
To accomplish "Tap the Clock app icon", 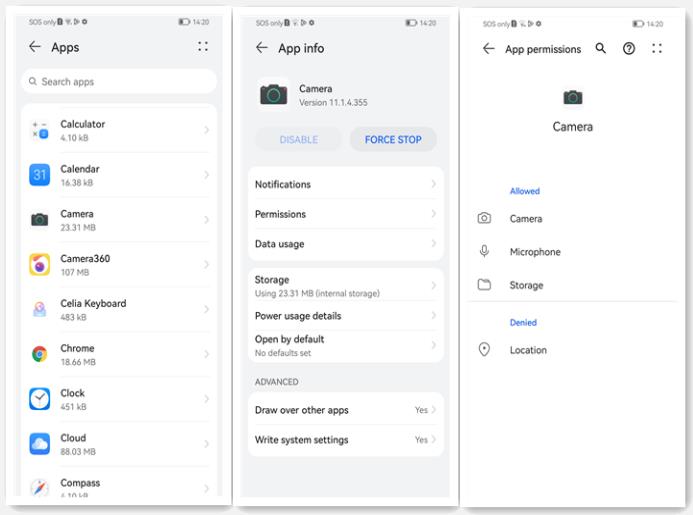I will pos(40,399).
